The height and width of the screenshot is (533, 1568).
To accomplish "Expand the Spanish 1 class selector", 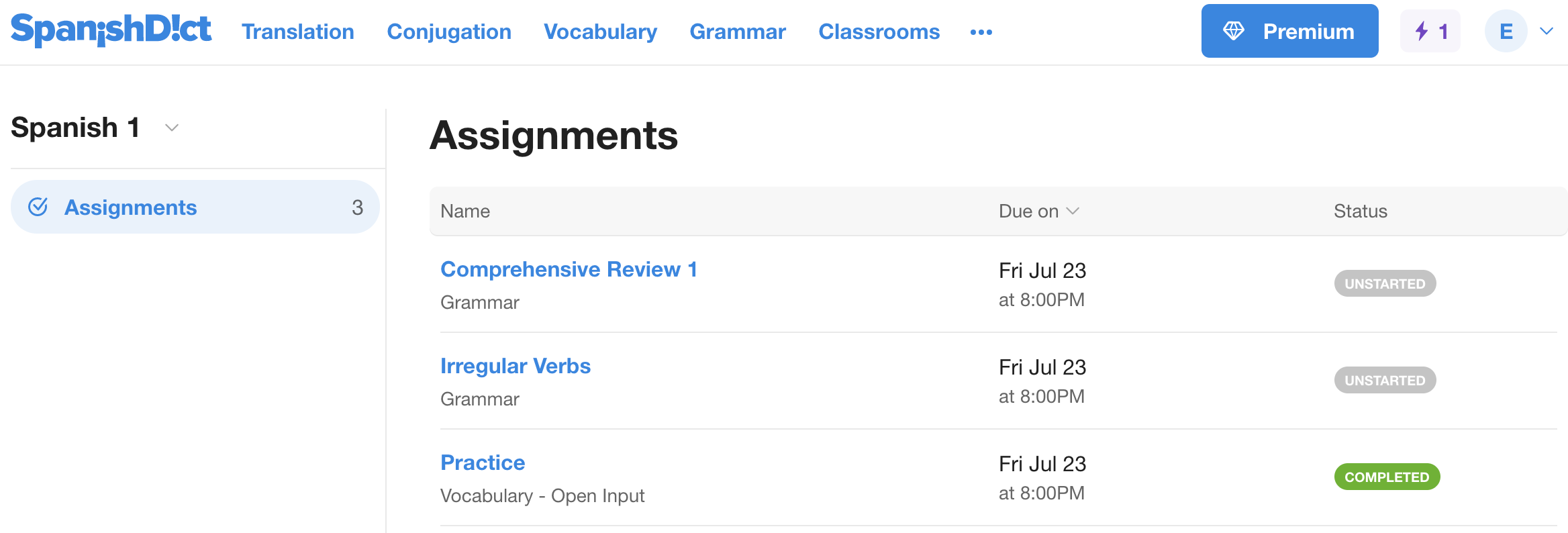I will pyautogui.click(x=172, y=128).
